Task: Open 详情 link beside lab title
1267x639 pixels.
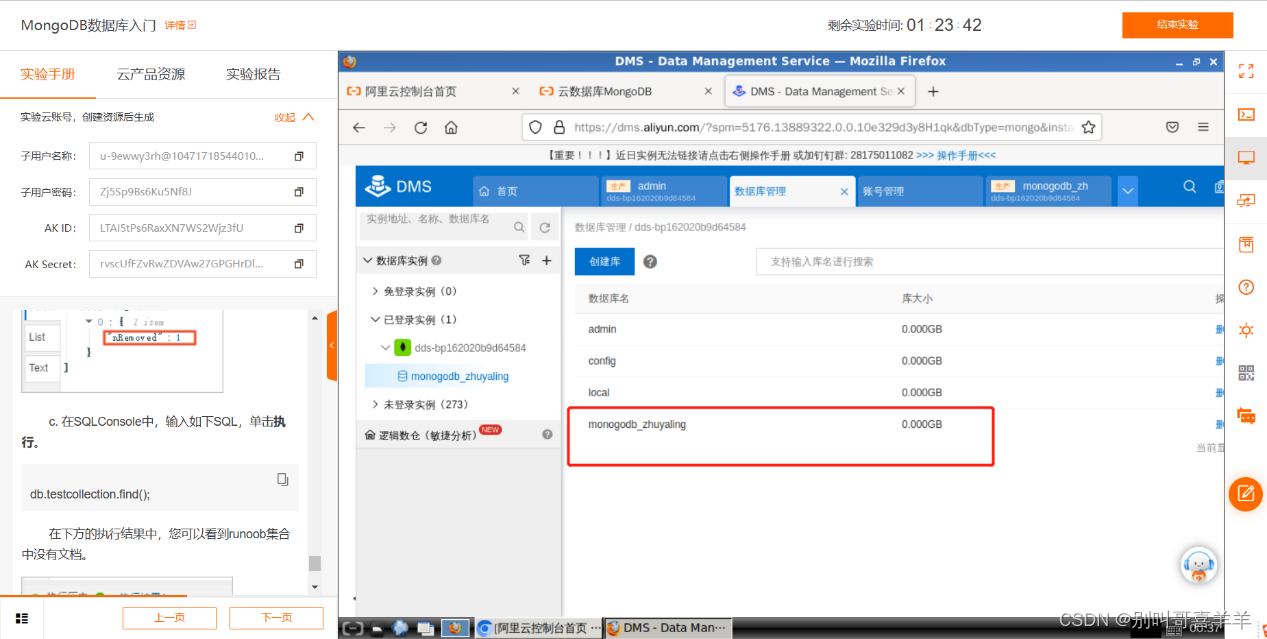Action: (x=180, y=25)
